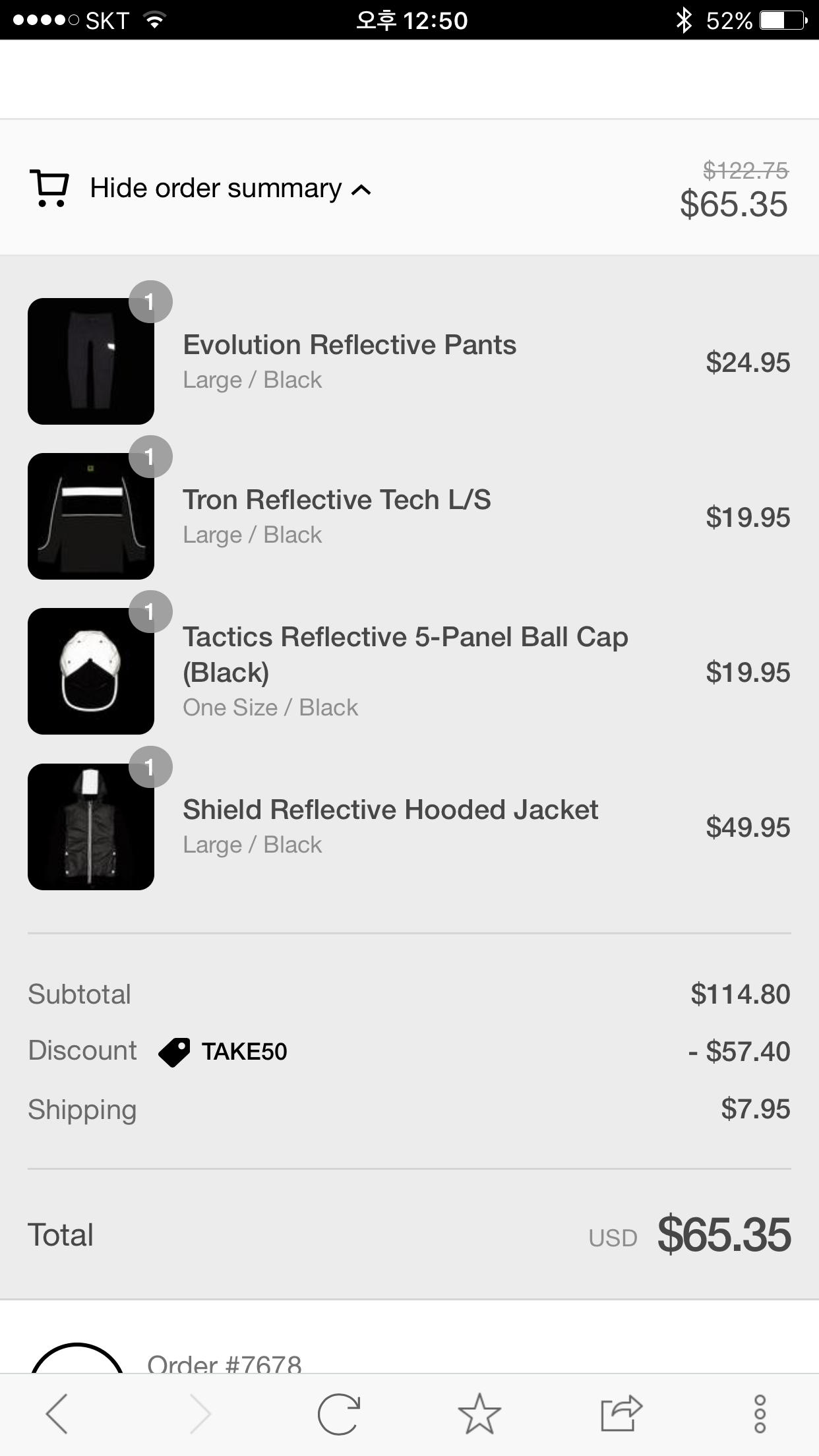Tap the Order #7678 text

pos(224,1362)
